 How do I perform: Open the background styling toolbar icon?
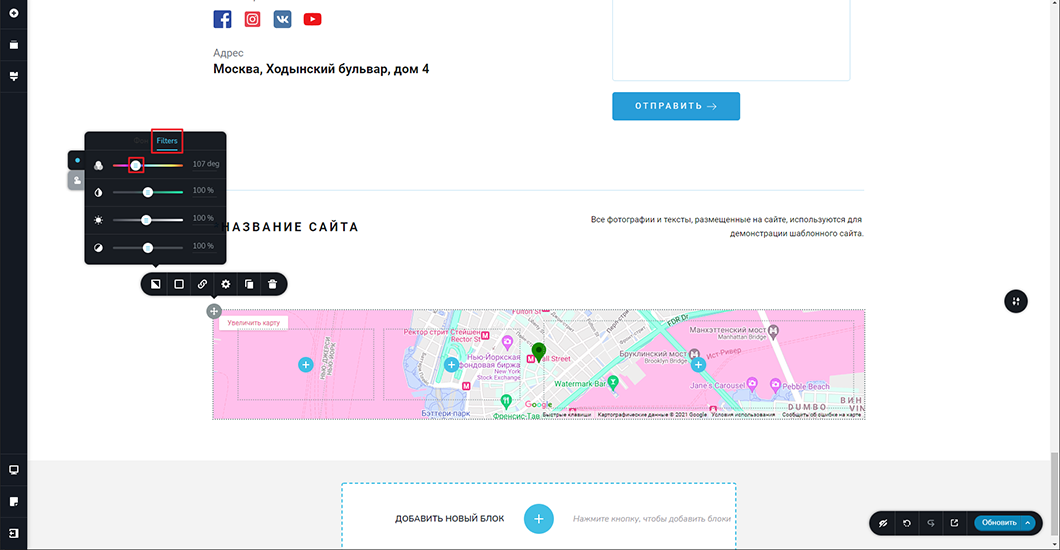click(155, 284)
